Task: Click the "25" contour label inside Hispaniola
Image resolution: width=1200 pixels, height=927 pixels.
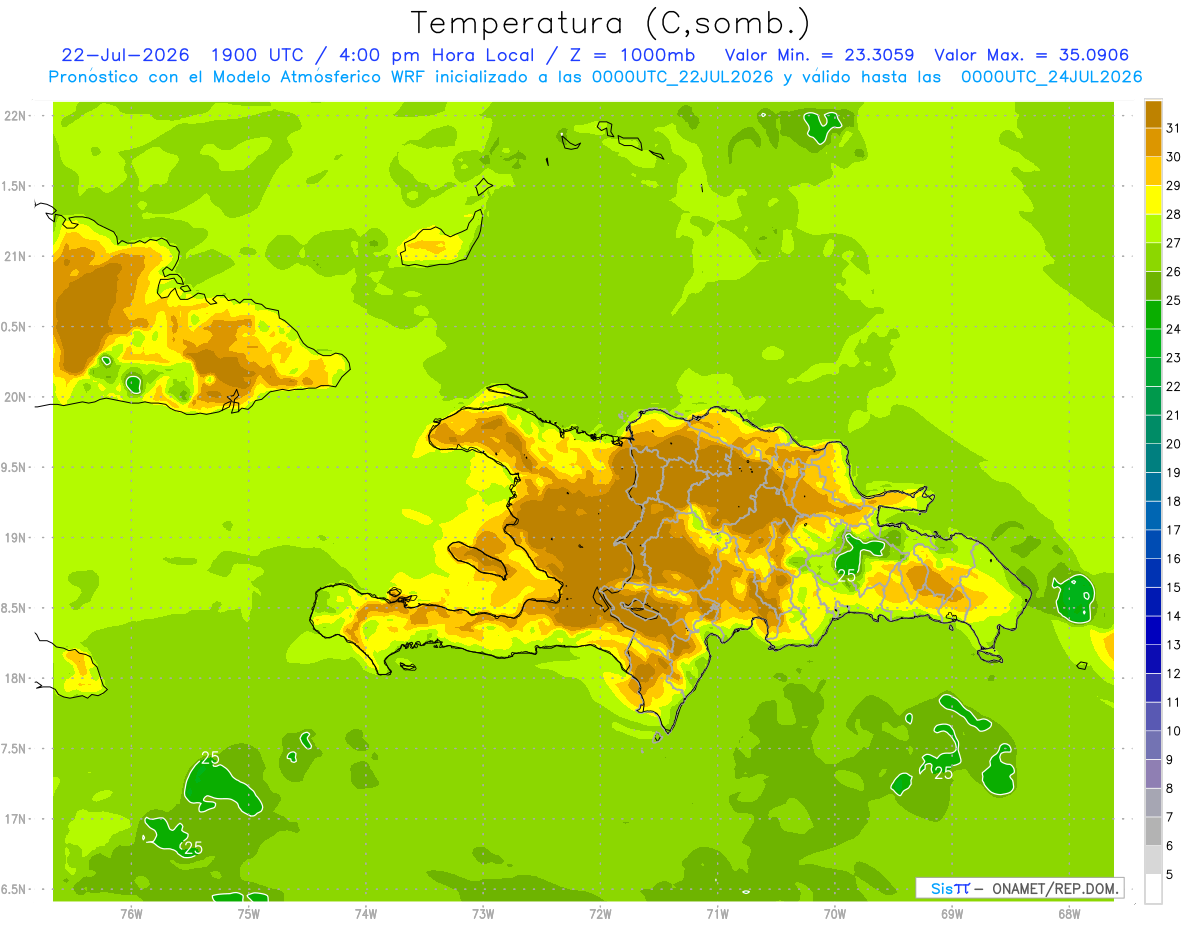Action: (x=847, y=575)
